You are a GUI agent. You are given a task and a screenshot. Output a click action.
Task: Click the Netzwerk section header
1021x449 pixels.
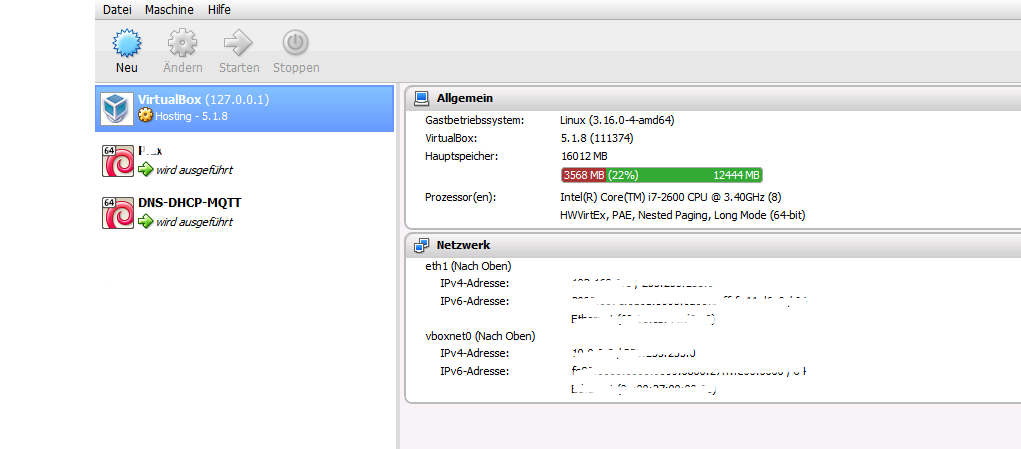463,245
